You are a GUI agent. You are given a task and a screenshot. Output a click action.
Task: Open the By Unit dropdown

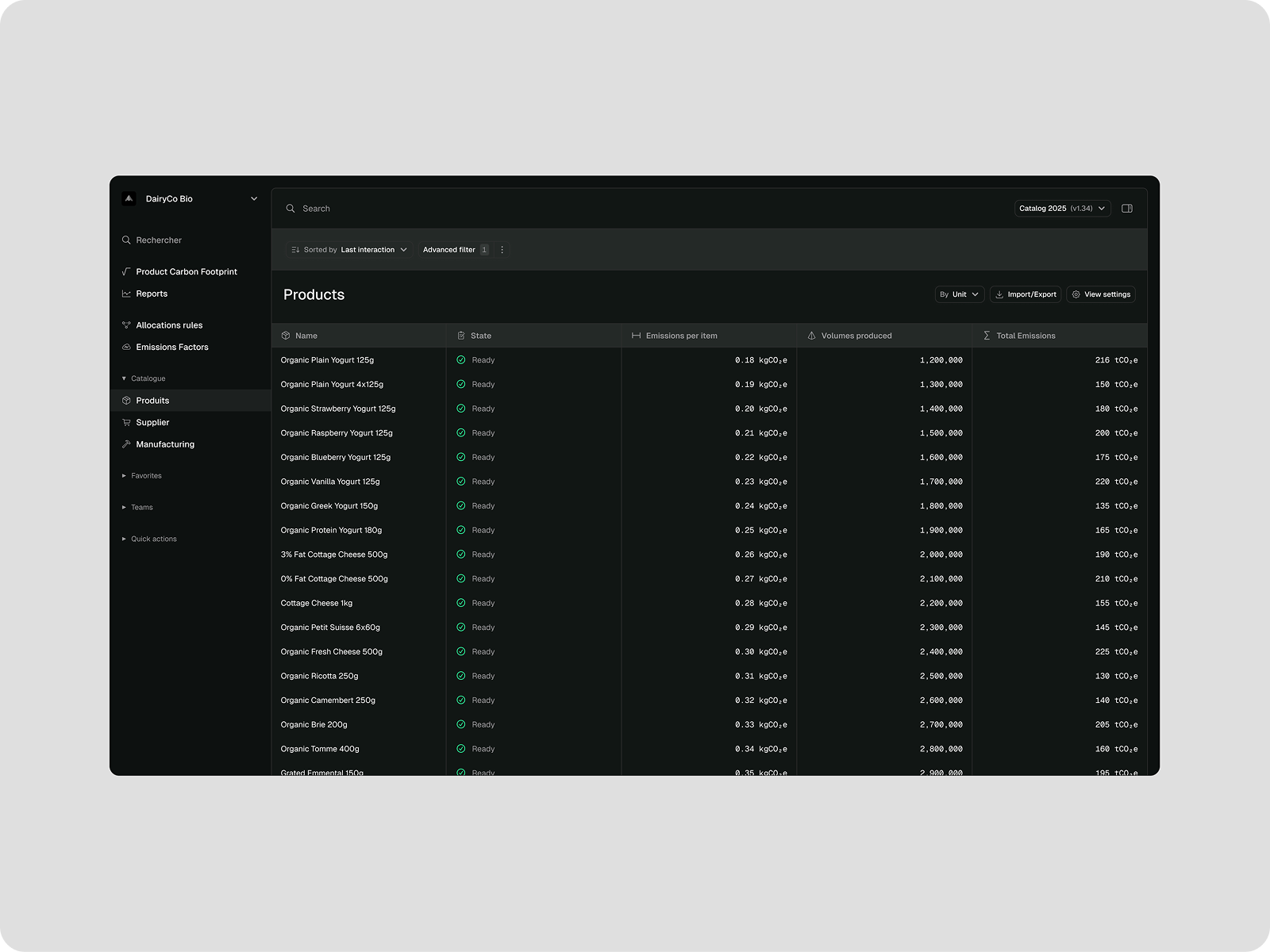959,294
